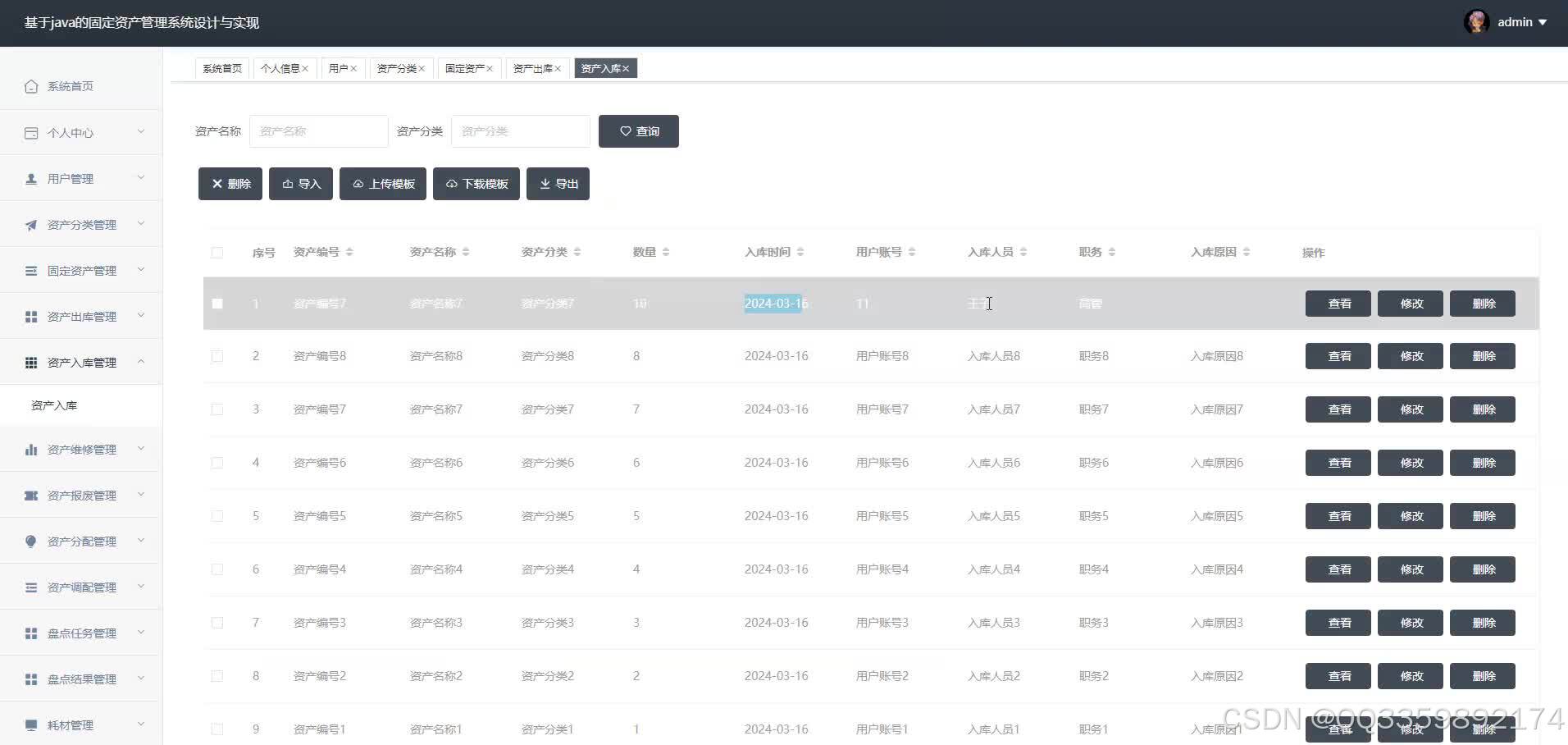1568x745 pixels.
Task: Click the 资产出库管理 grid icon
Action: 31,317
